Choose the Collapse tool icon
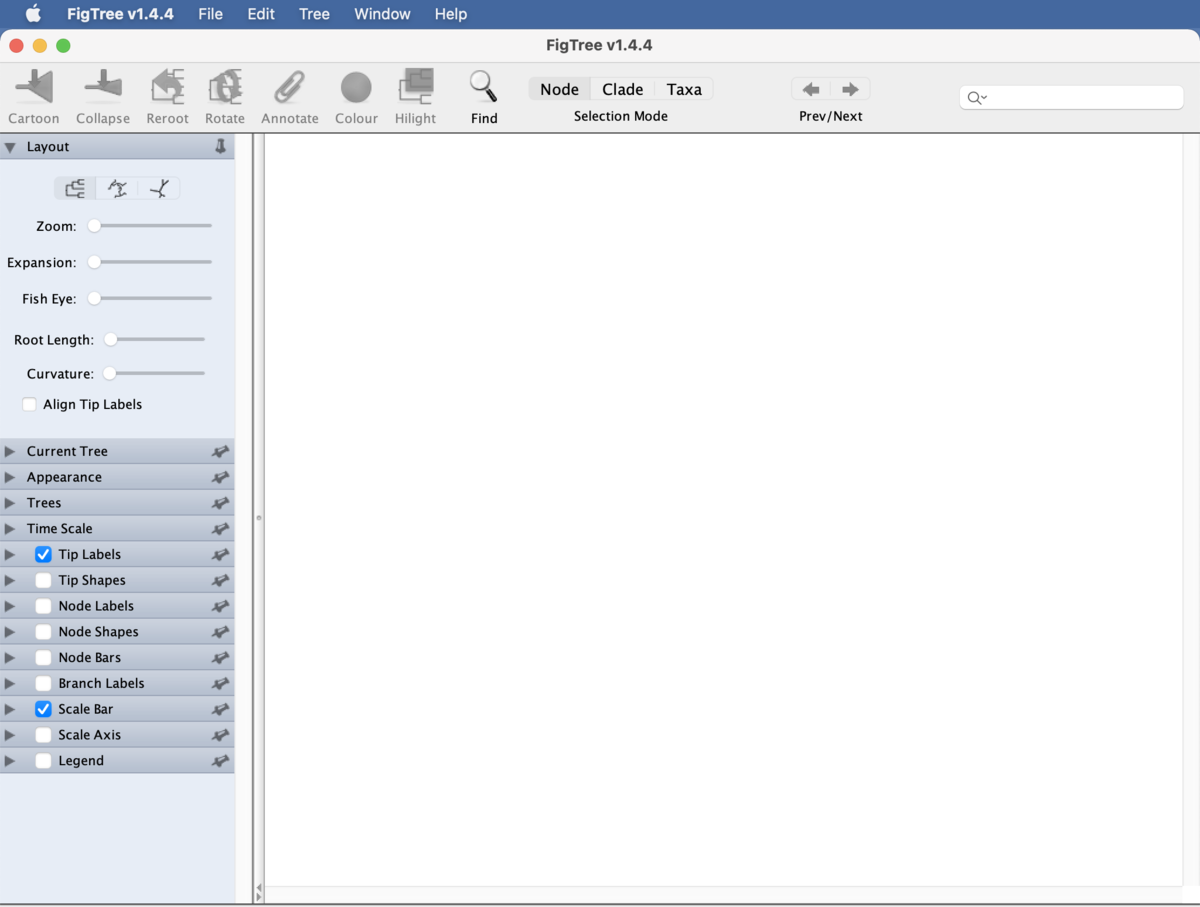Screen dimensions: 1200x907 pyautogui.click(x=103, y=87)
